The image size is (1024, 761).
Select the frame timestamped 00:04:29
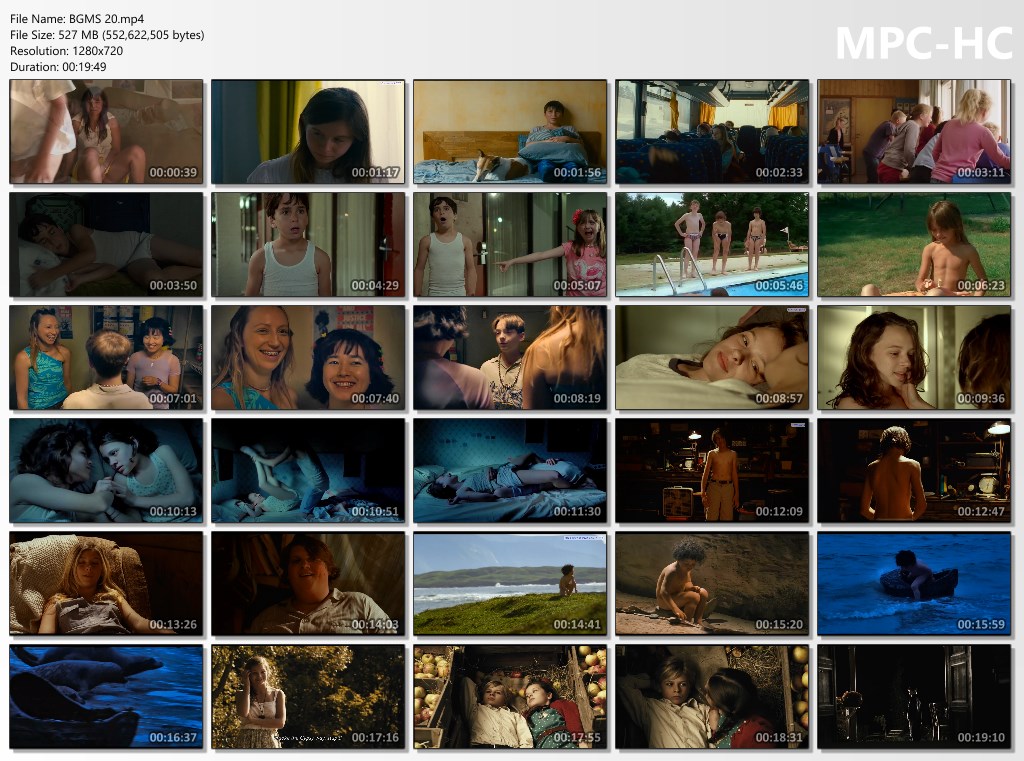point(308,245)
